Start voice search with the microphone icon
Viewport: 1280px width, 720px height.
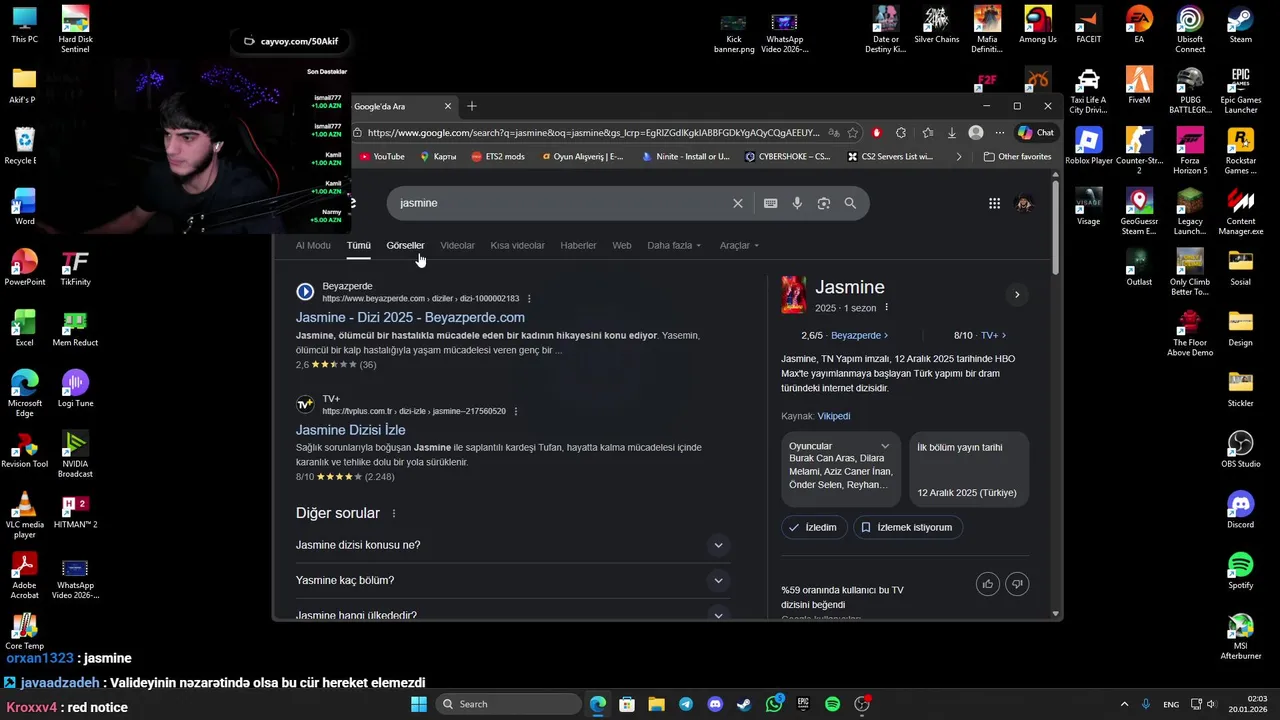(797, 203)
